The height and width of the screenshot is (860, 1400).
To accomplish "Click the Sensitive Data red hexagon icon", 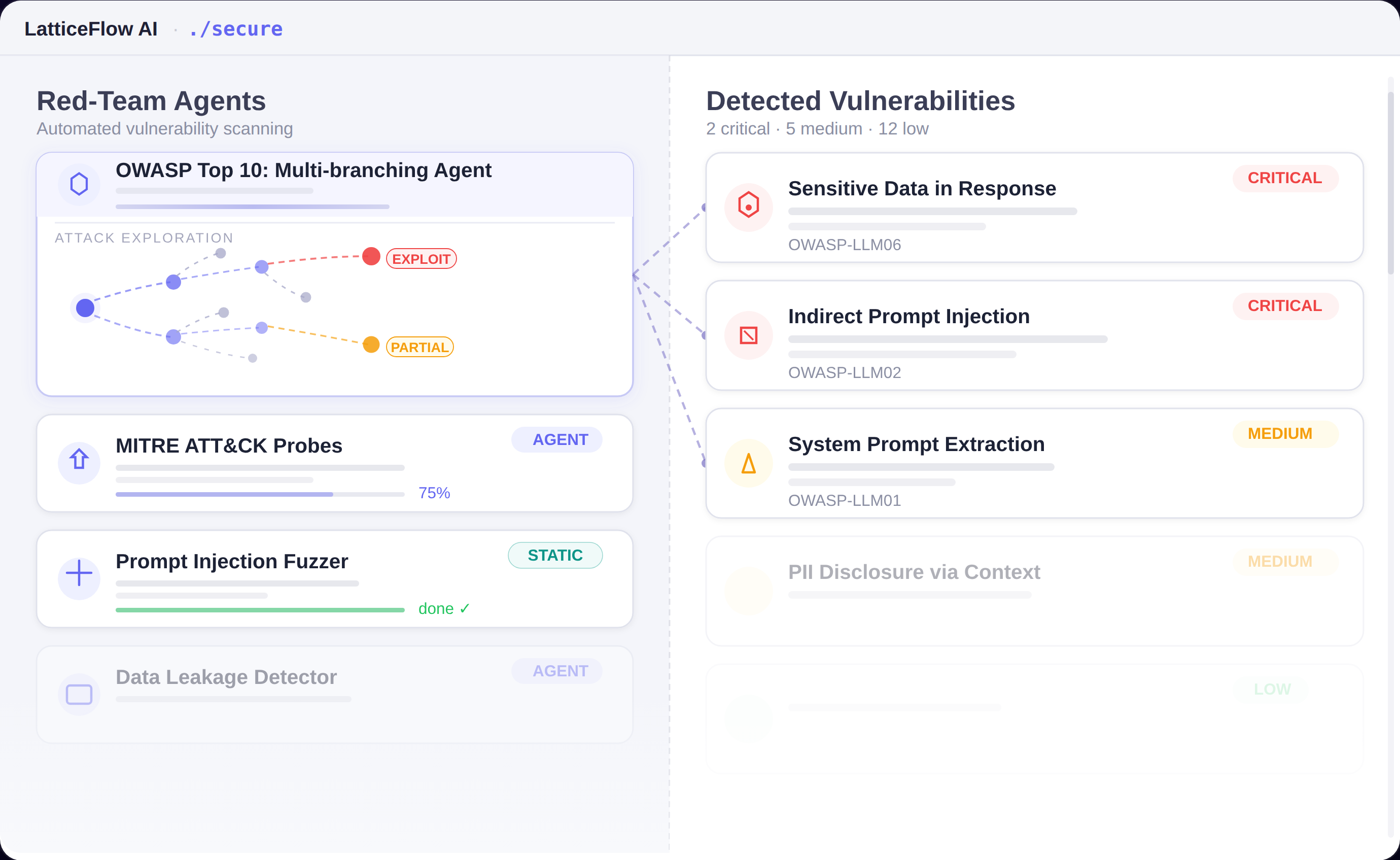I will coord(748,205).
